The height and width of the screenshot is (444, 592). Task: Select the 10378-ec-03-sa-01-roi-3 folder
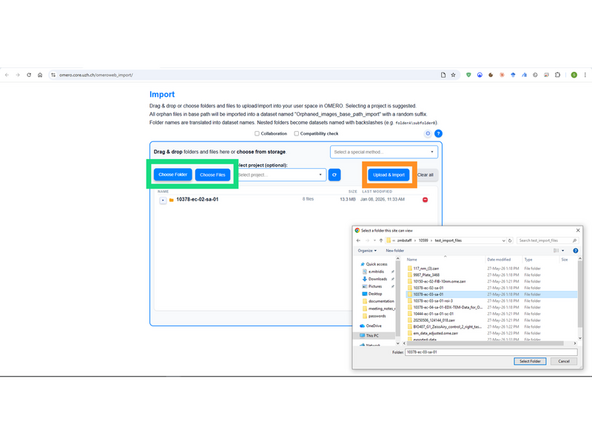tap(433, 301)
